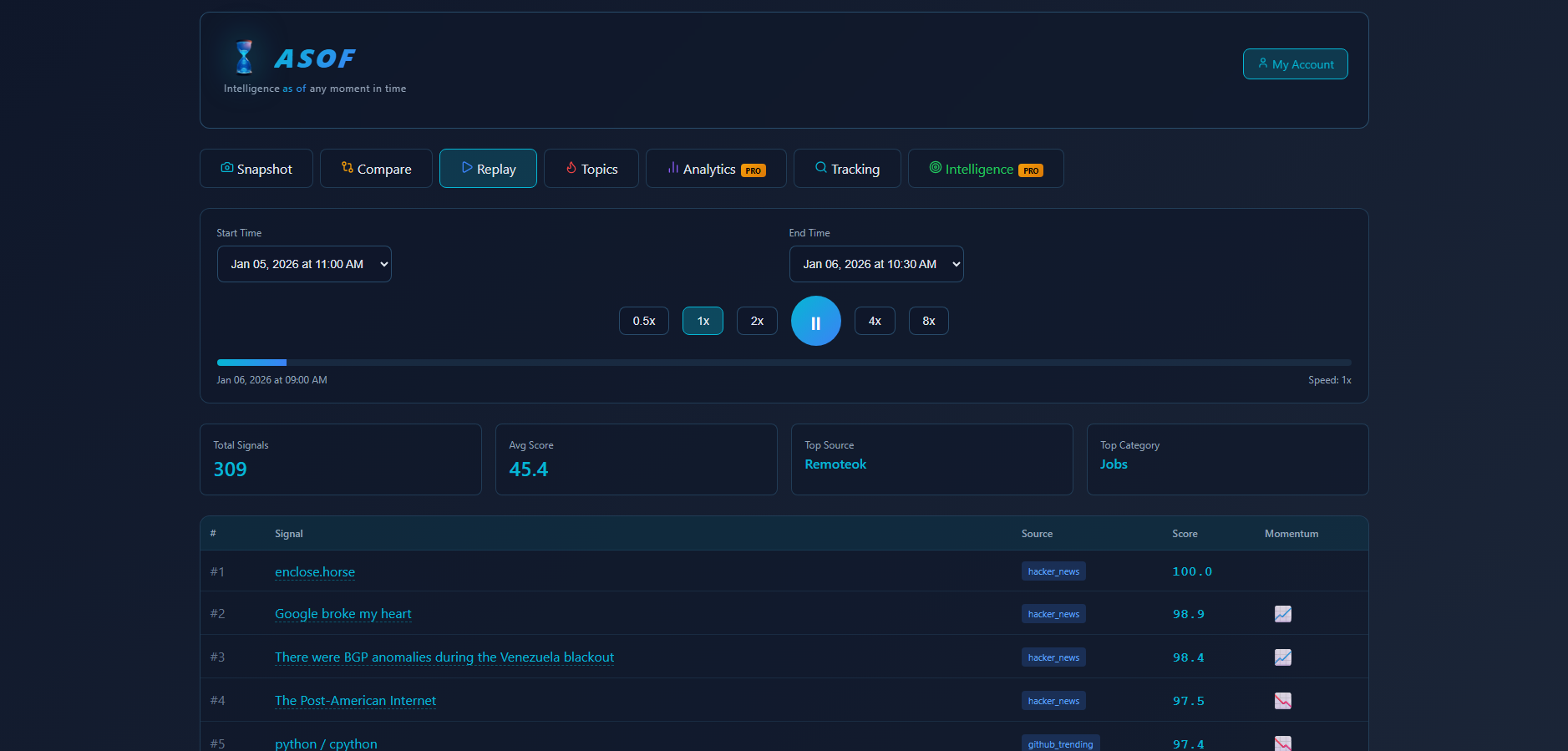The width and height of the screenshot is (1568, 751).
Task: Open The Post-American Internet link
Action: coord(355,701)
